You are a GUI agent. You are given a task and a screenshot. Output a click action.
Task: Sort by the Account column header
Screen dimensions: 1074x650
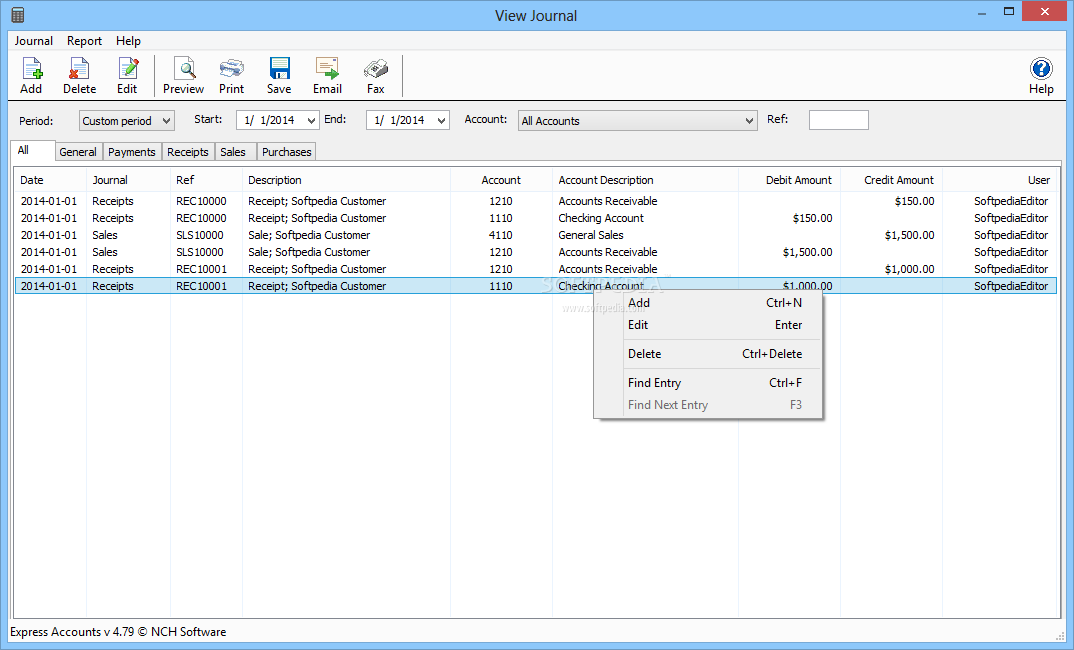point(501,180)
